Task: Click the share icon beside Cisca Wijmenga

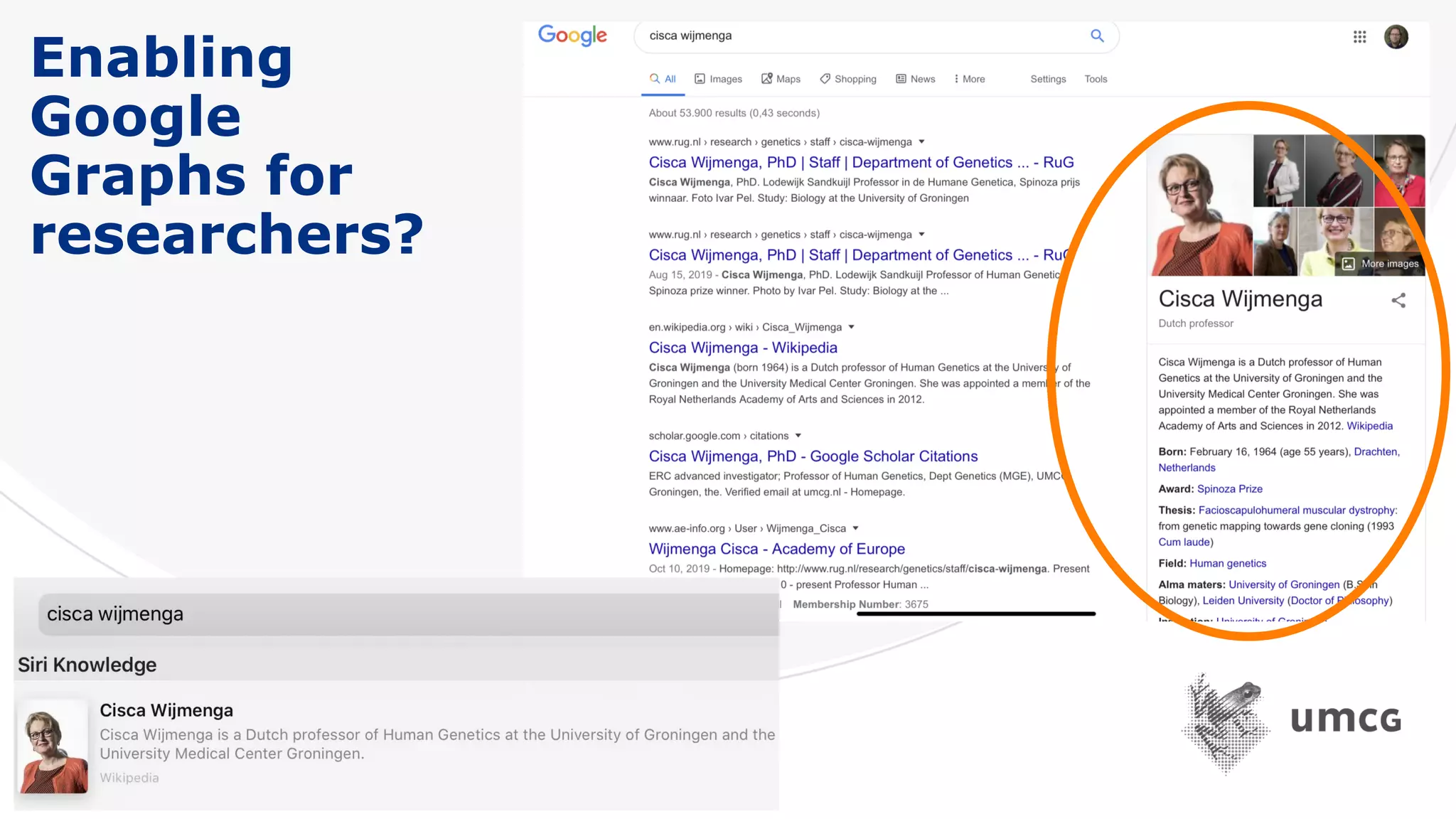Action: tap(1398, 301)
